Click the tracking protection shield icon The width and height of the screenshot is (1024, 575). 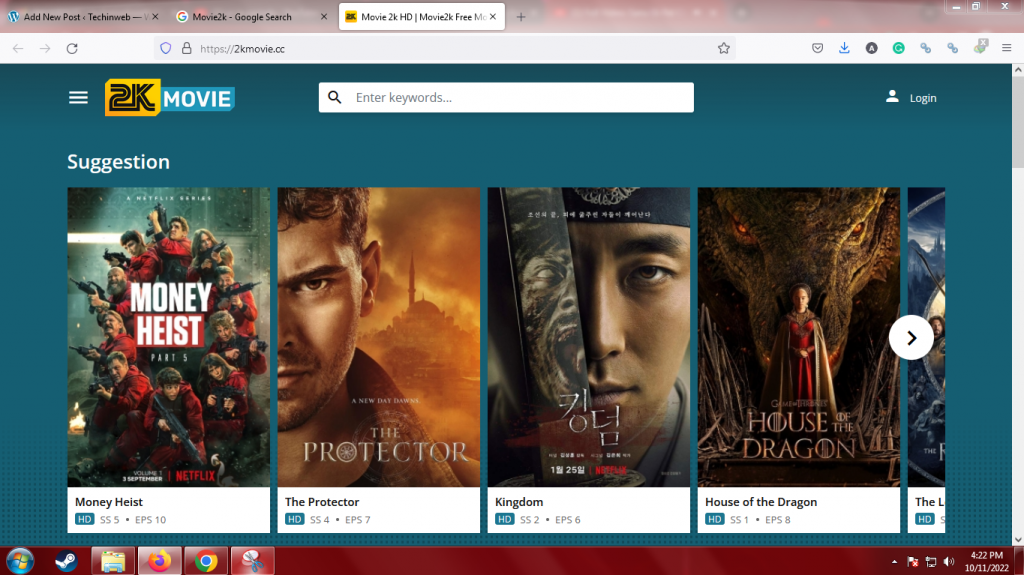[x=166, y=48]
